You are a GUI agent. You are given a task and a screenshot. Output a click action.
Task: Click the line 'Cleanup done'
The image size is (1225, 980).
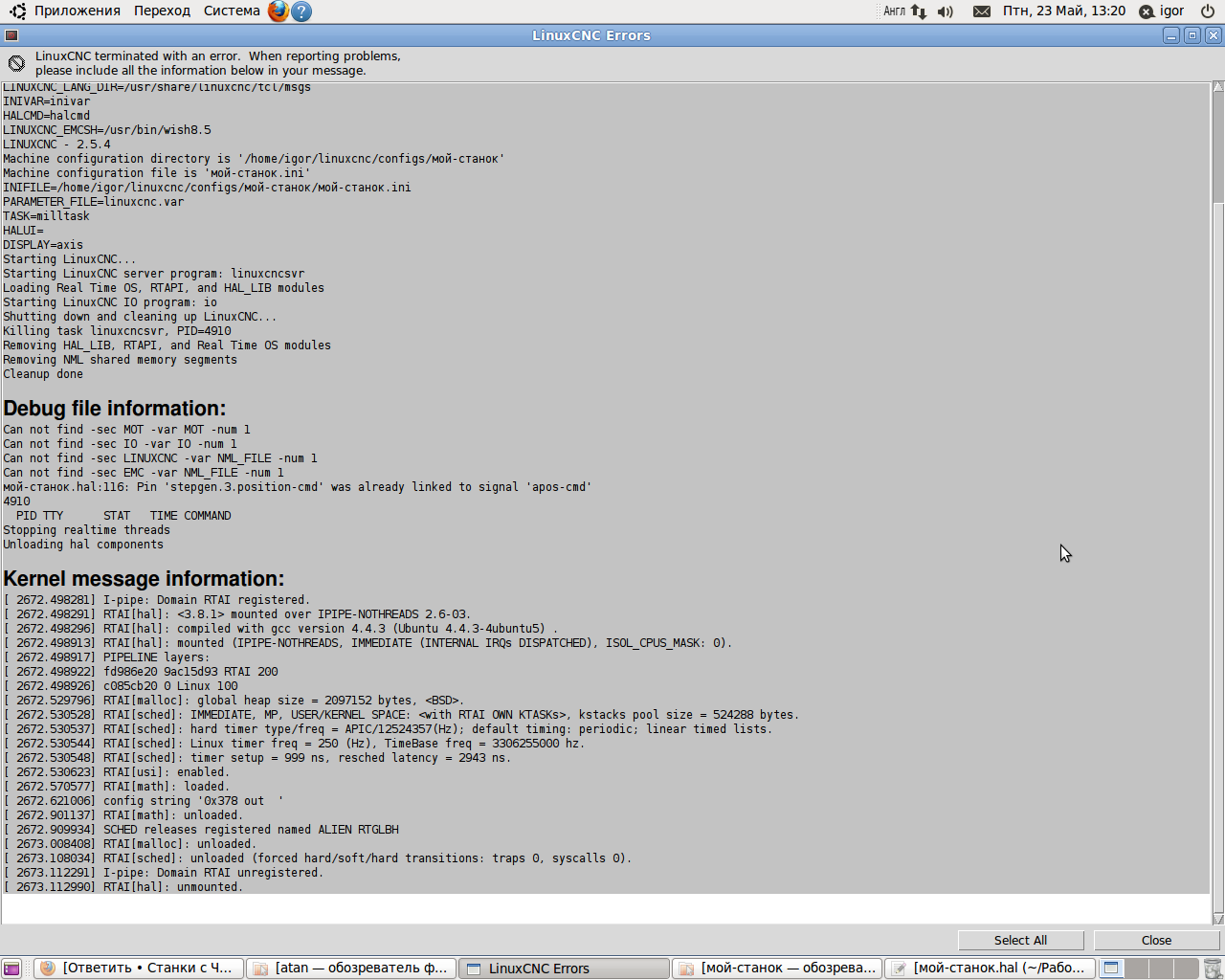tap(43, 374)
